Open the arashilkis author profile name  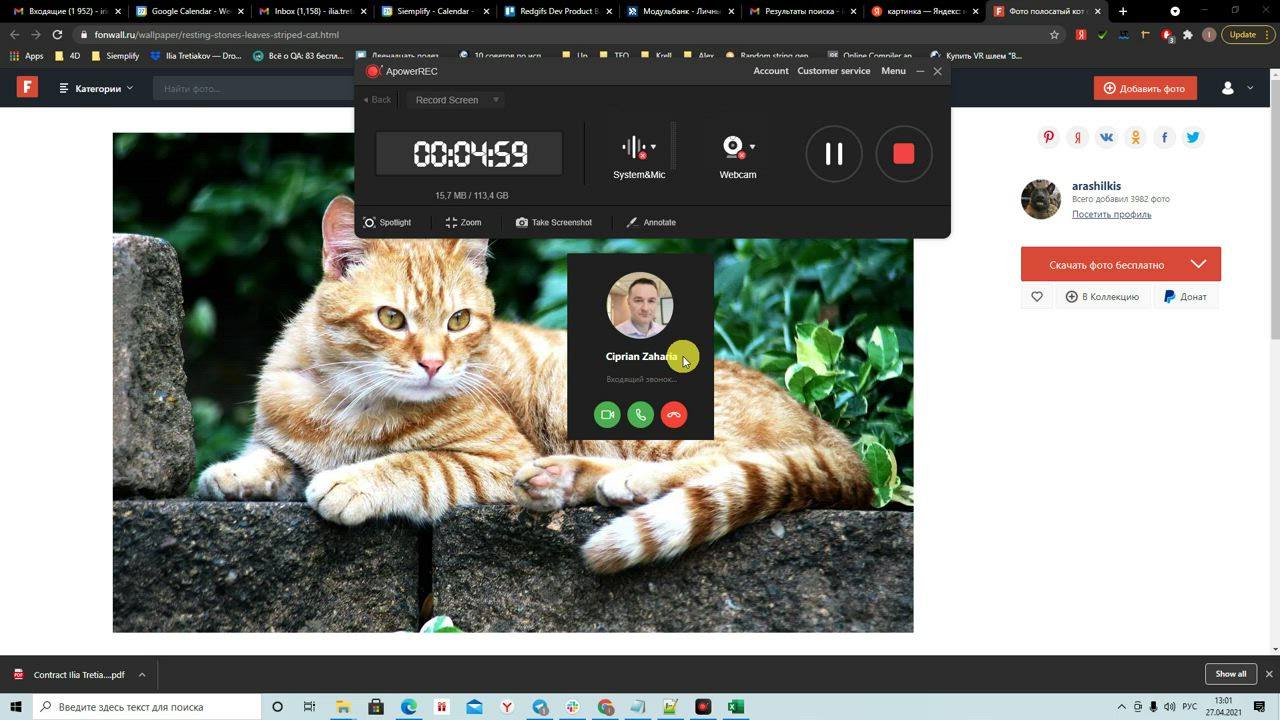click(1096, 186)
